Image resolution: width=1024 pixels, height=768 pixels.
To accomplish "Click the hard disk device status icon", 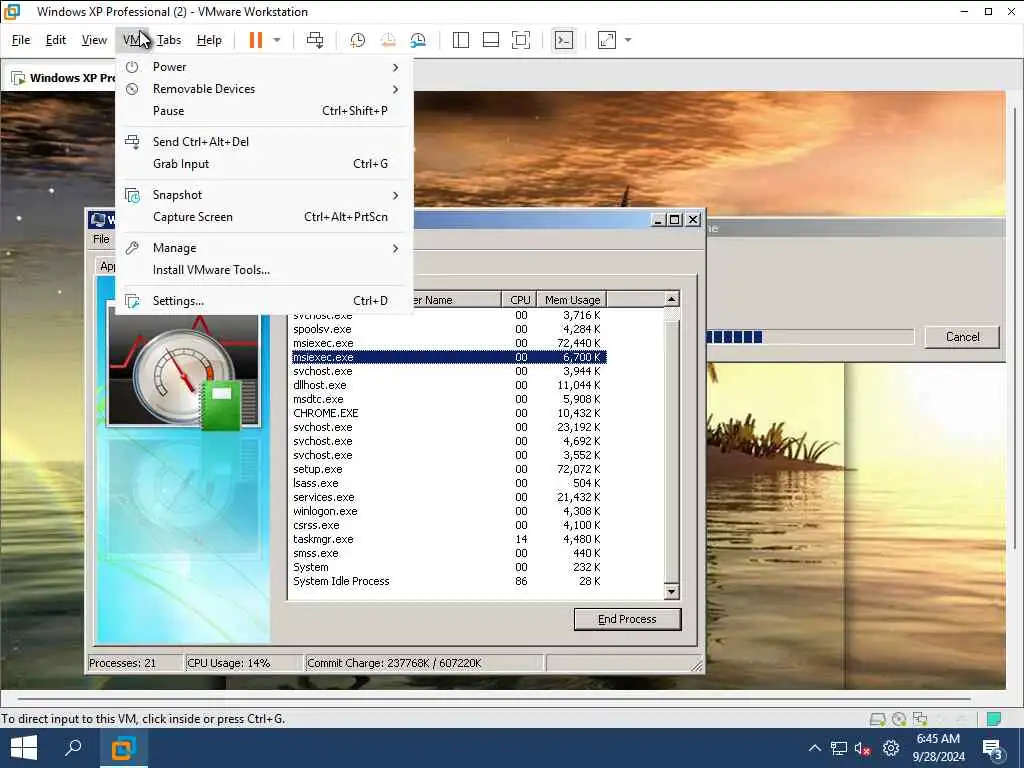I will click(x=877, y=719).
